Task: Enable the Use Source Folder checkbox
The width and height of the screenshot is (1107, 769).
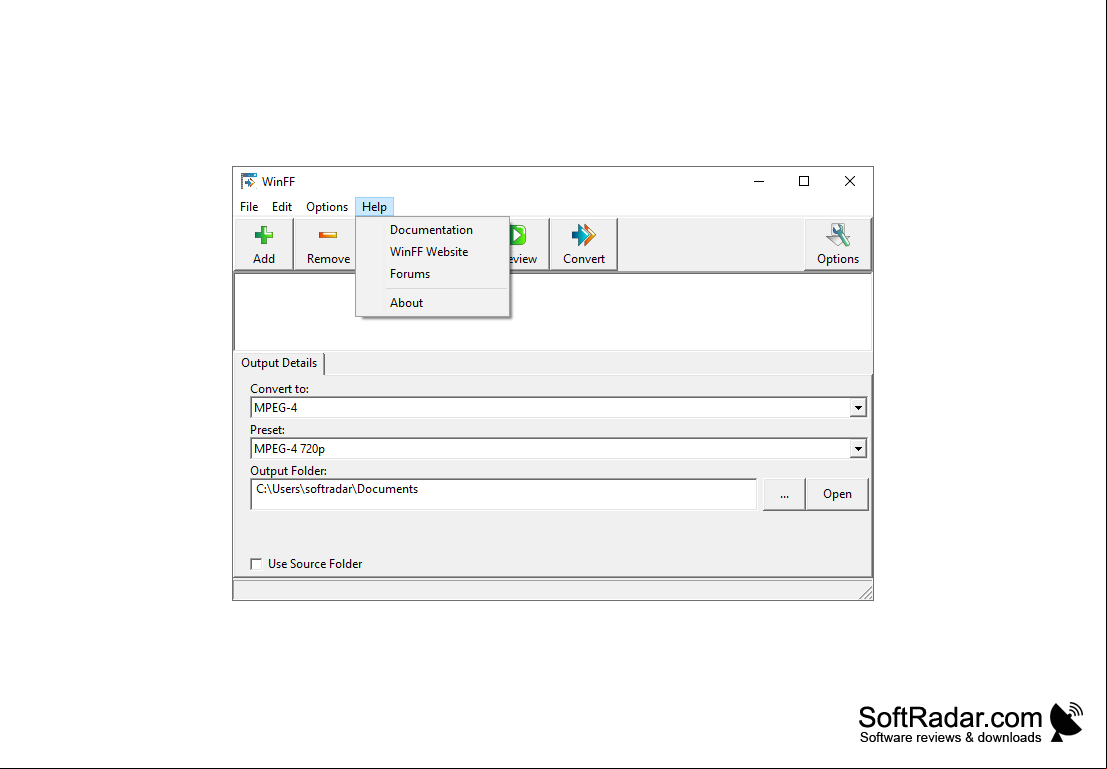Action: [x=256, y=564]
